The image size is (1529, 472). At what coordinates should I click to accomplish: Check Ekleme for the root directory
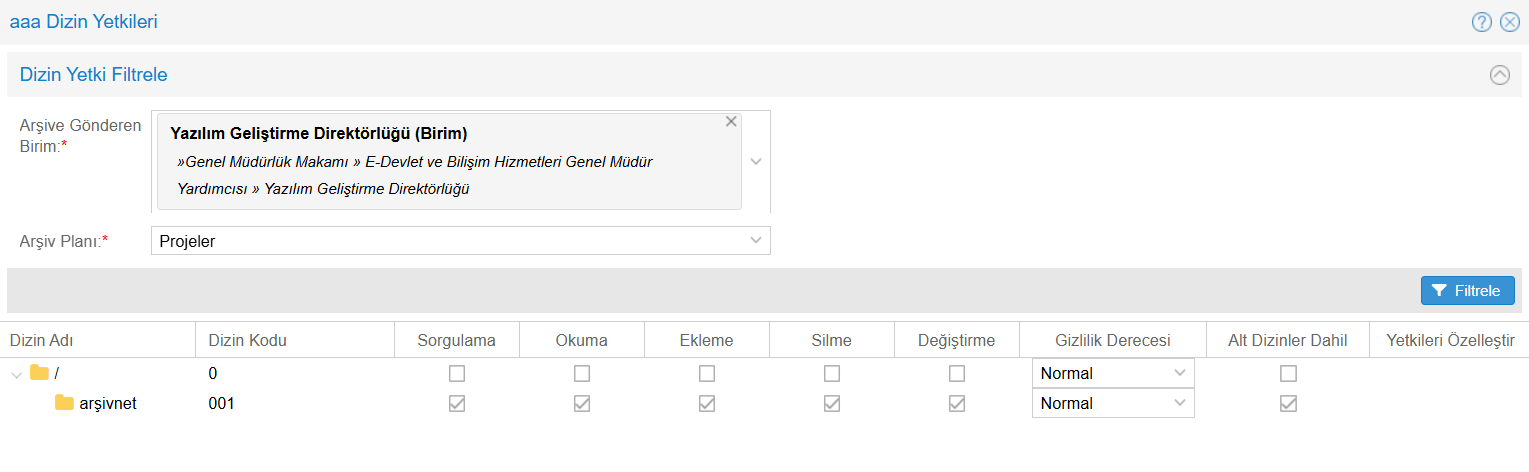[707, 374]
